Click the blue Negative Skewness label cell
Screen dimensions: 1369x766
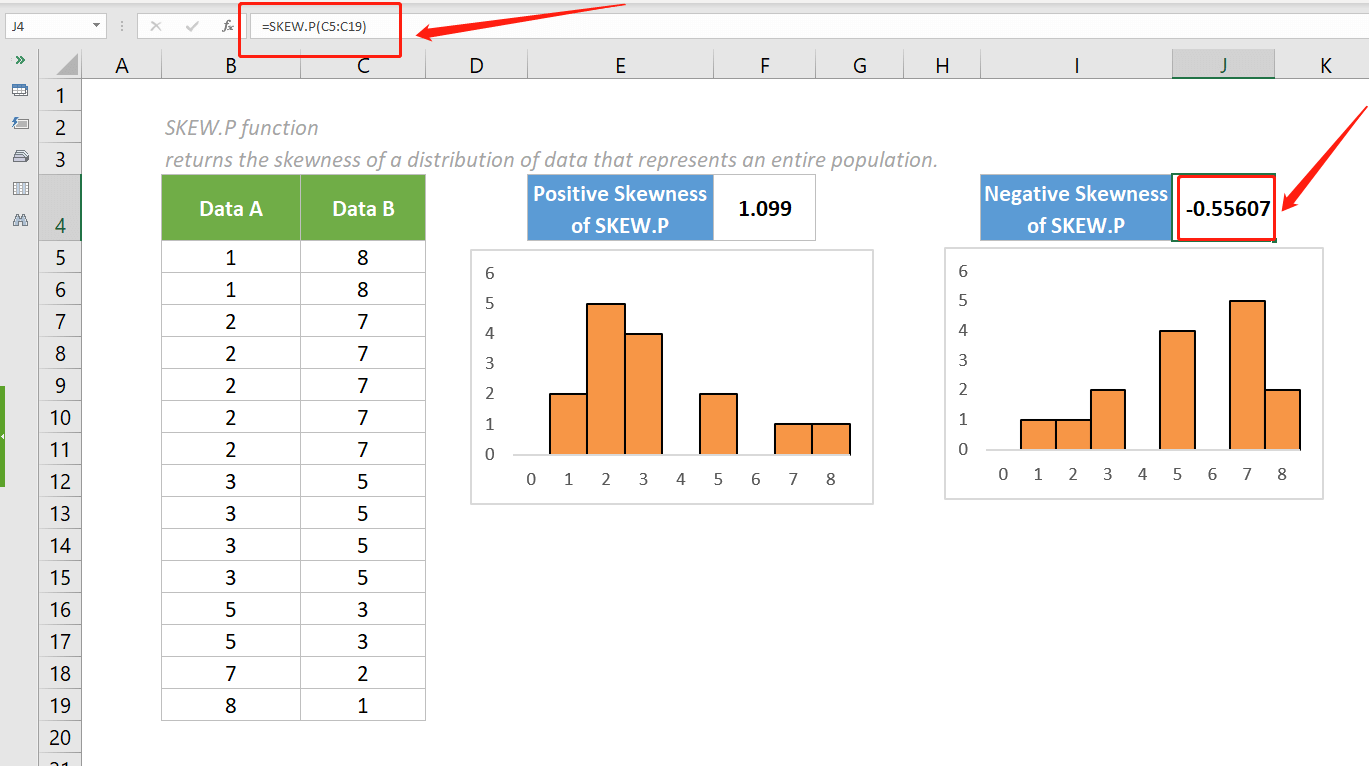(x=1075, y=207)
